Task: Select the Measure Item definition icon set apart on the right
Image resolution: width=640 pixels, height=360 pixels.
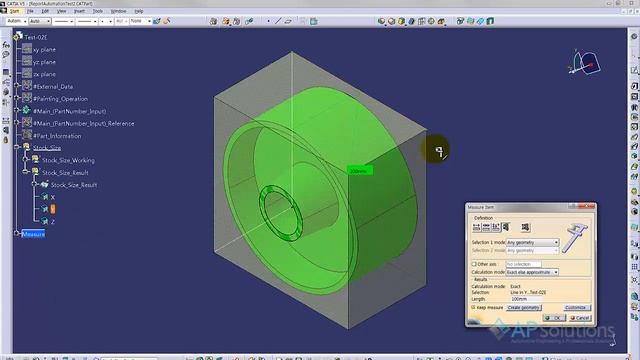Action: pos(525,227)
